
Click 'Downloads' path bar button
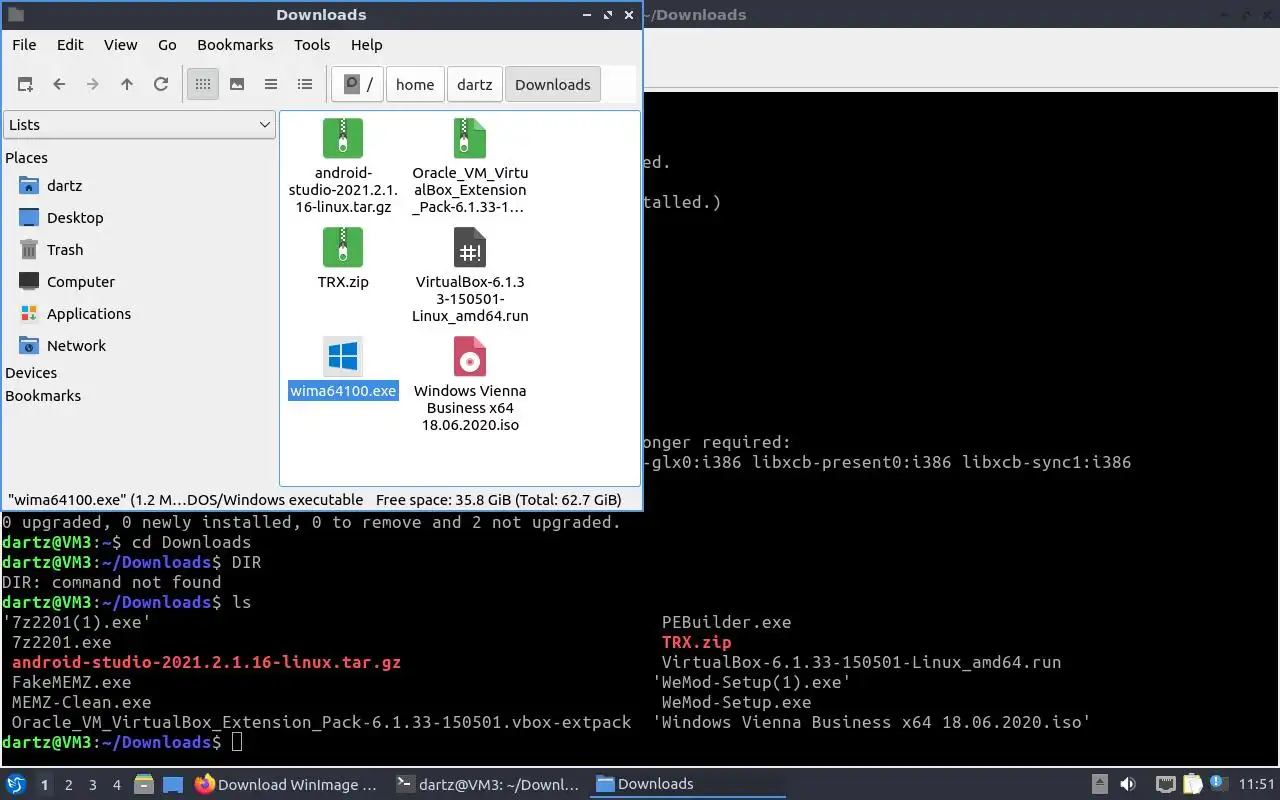(x=553, y=84)
